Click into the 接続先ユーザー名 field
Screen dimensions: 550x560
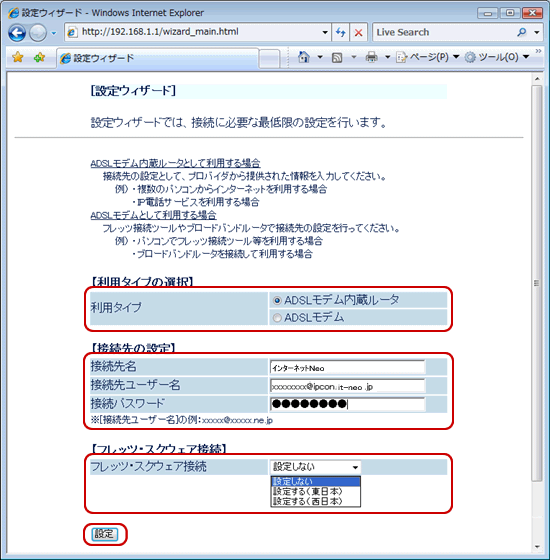[348, 386]
